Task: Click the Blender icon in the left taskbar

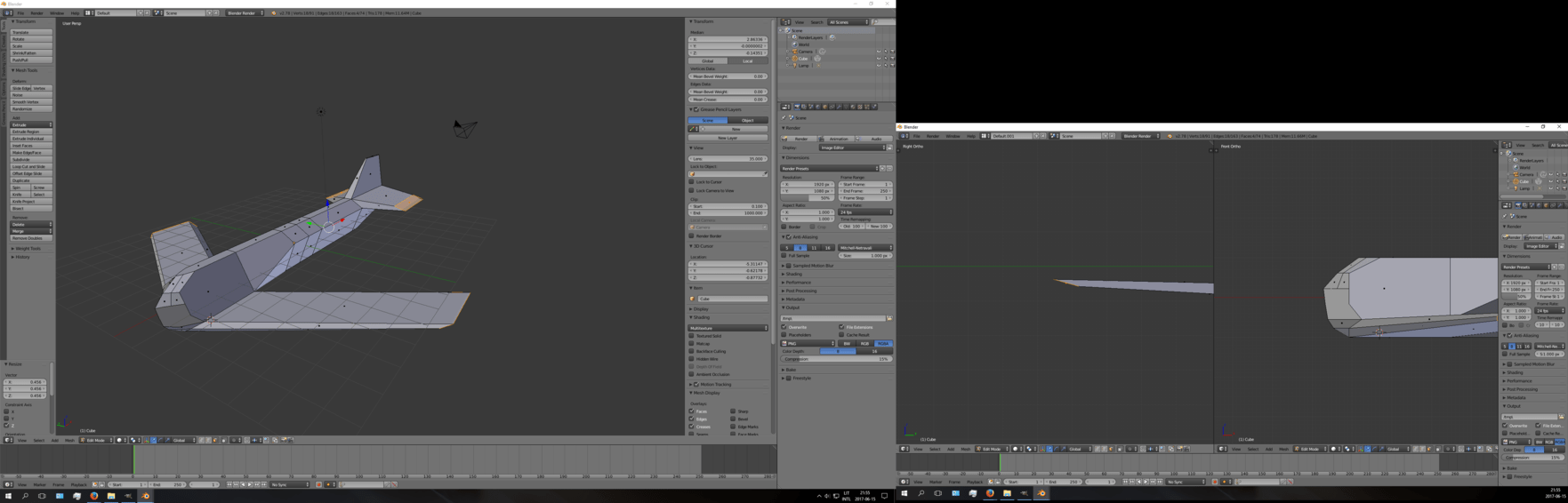Action: [x=146, y=496]
